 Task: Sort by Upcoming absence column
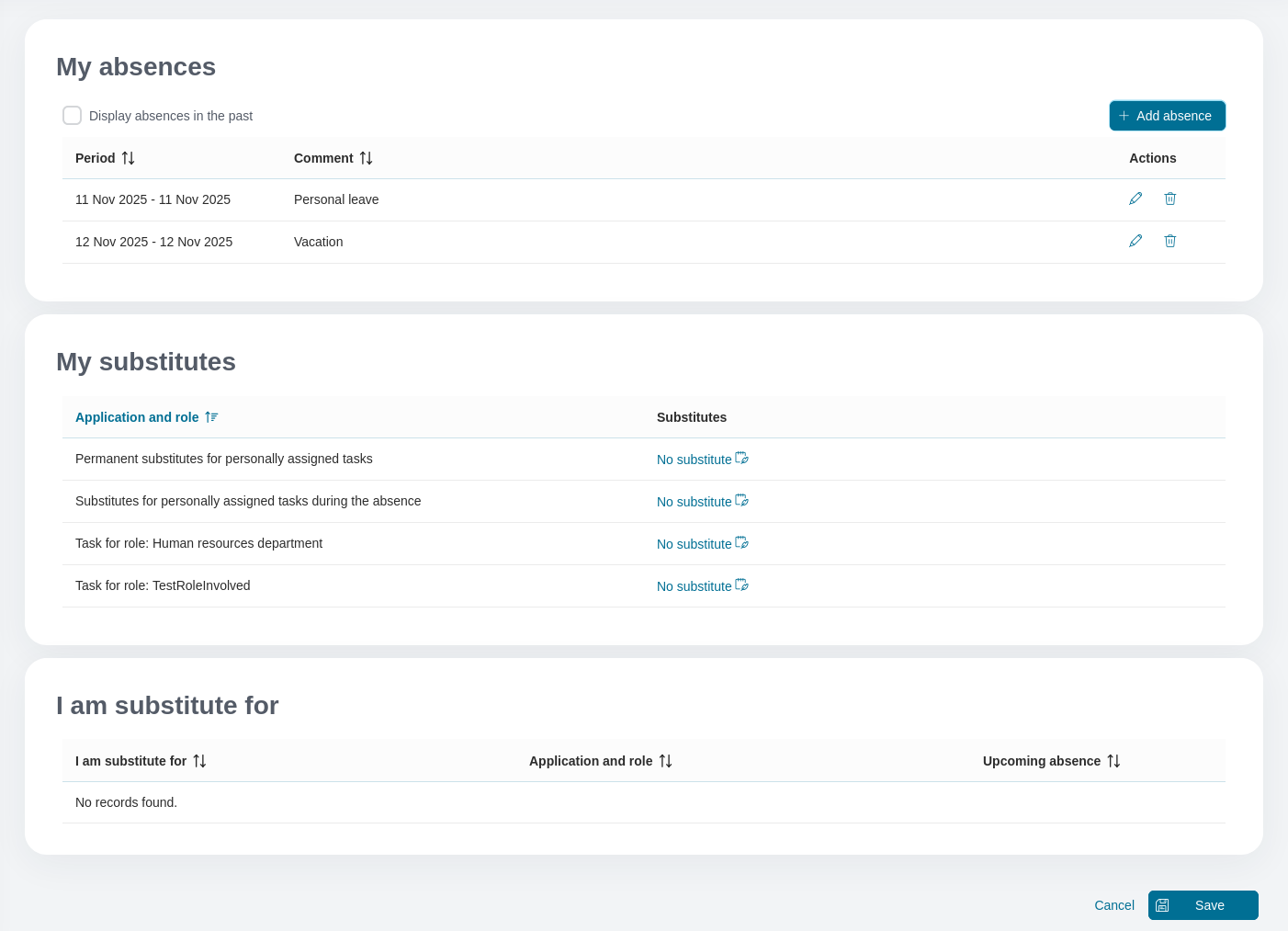(1113, 761)
